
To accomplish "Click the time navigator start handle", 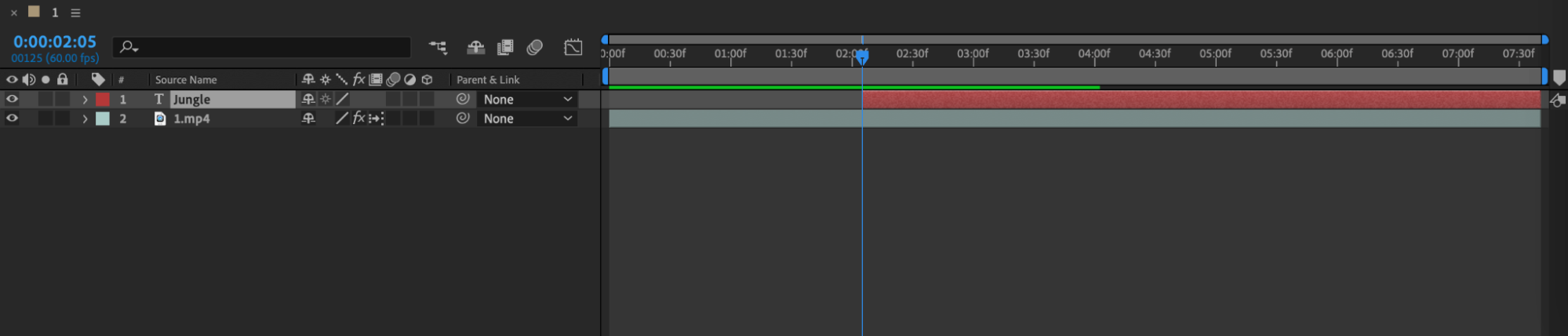I will click(x=605, y=39).
